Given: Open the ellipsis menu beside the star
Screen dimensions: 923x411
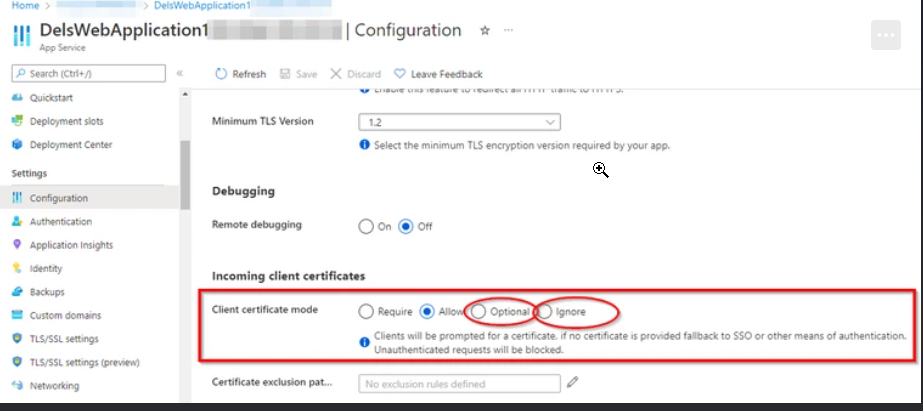Looking at the screenshot, I should coord(509,31).
